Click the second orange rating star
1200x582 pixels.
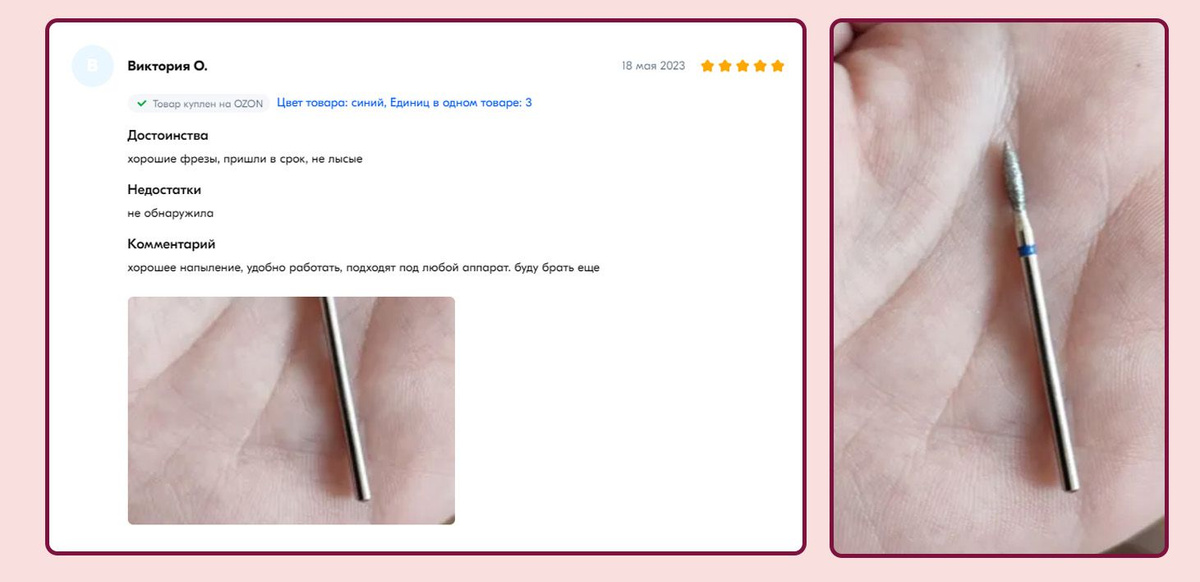[725, 66]
